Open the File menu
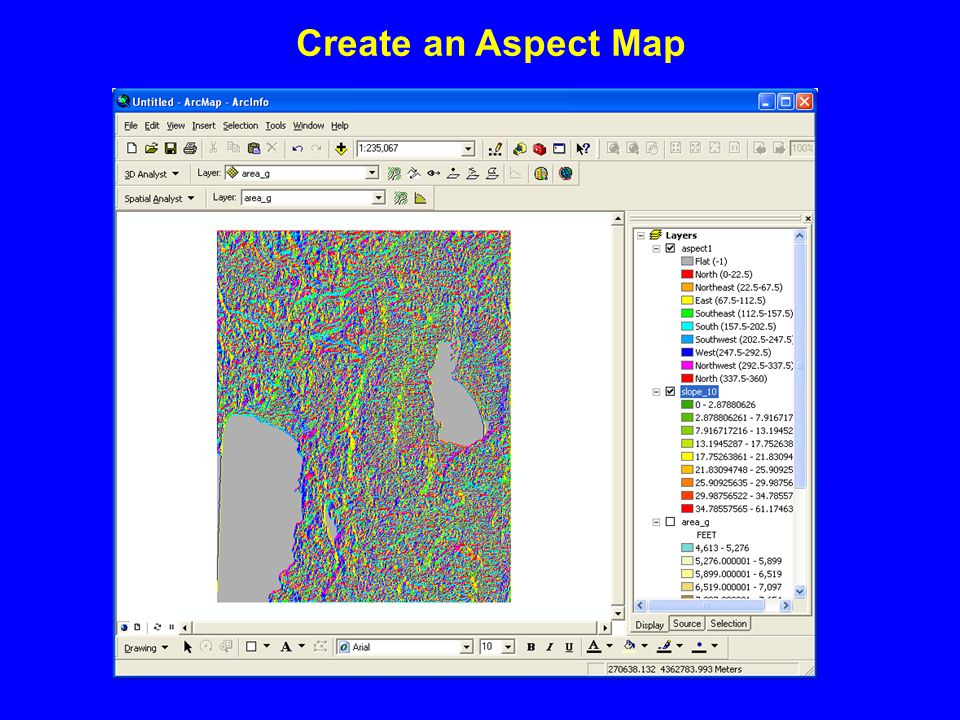 (130, 126)
